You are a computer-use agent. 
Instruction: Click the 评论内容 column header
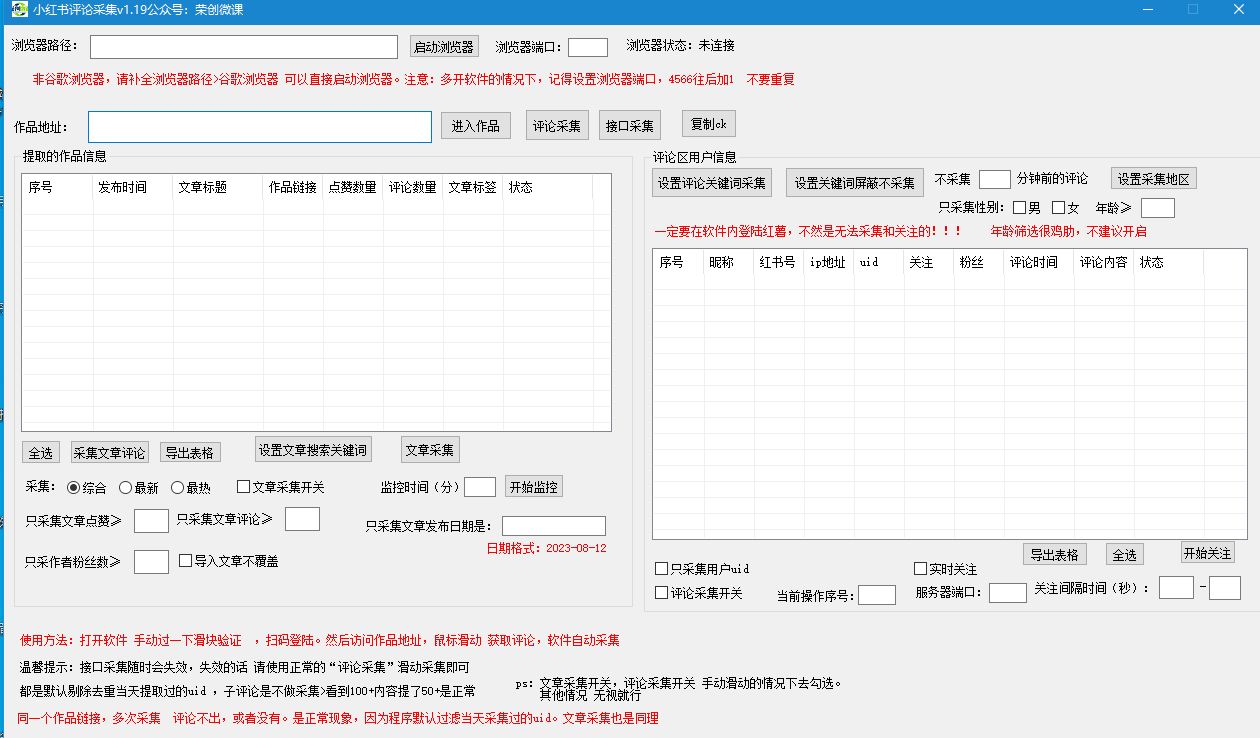(1104, 263)
